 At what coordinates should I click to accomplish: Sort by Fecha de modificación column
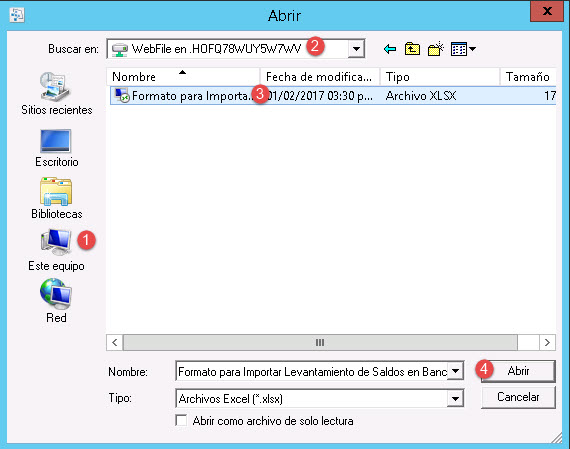pyautogui.click(x=320, y=77)
